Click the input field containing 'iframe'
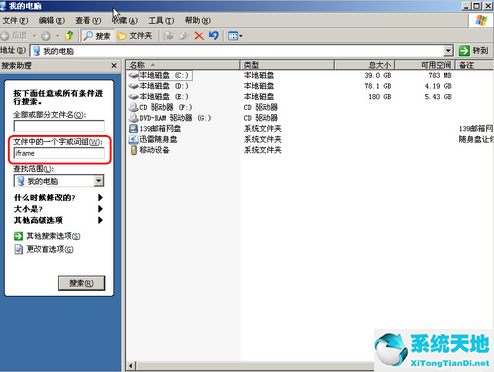 coord(59,153)
